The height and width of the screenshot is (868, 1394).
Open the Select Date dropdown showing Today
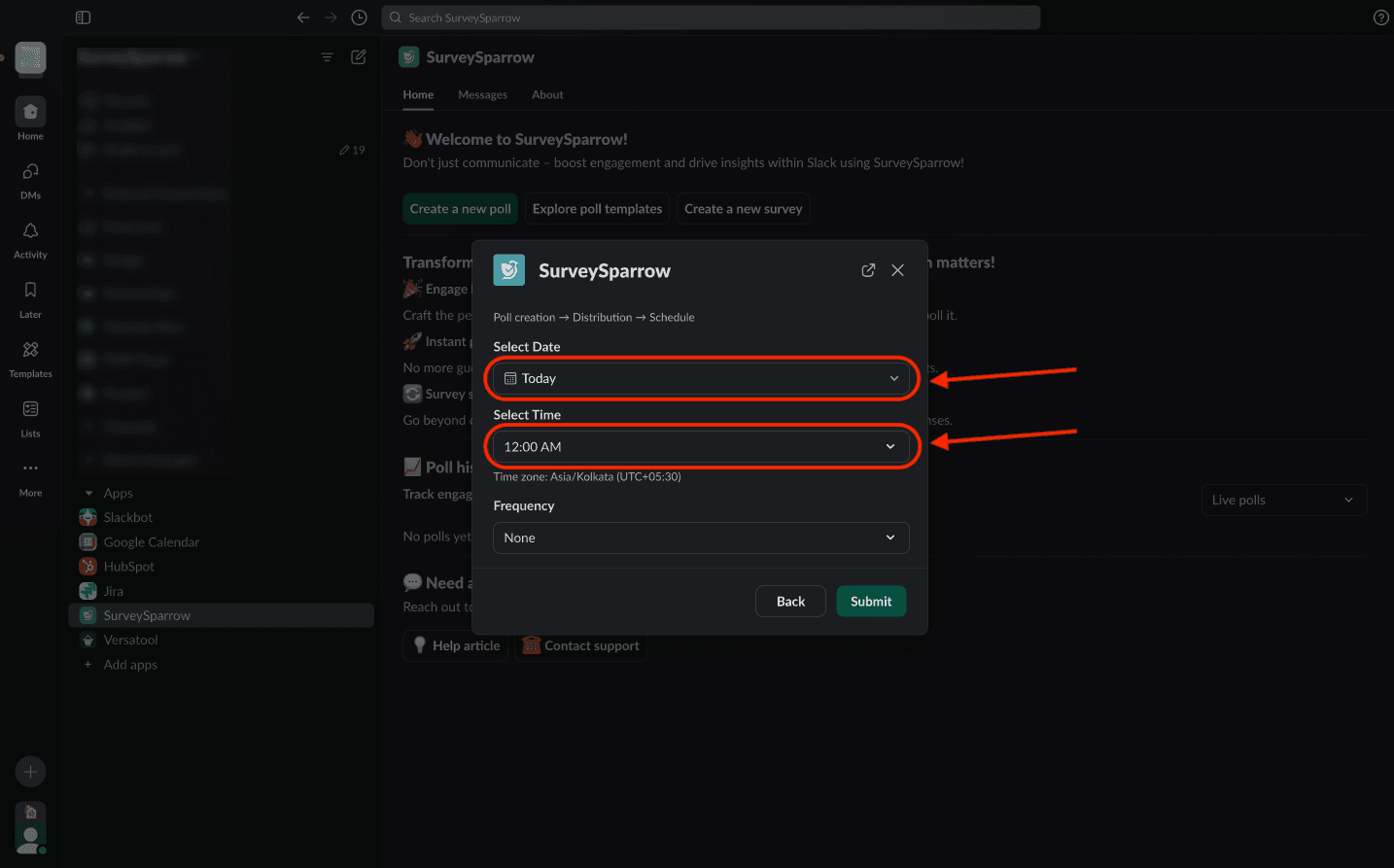pos(700,378)
